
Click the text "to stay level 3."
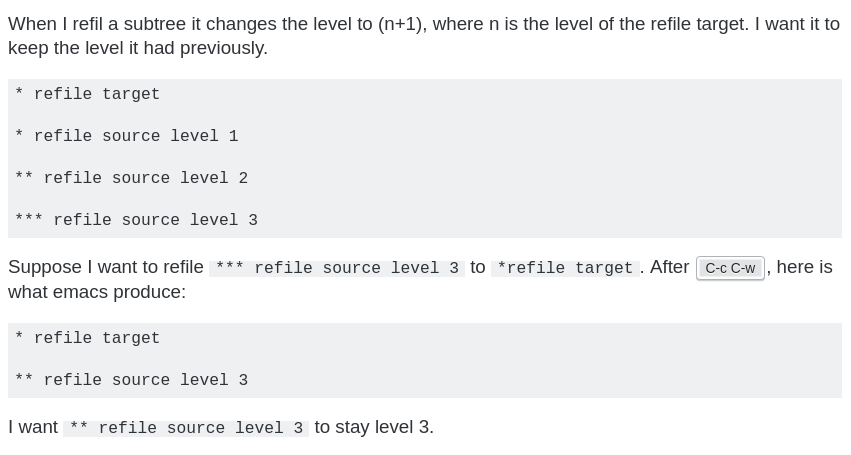tap(374, 427)
